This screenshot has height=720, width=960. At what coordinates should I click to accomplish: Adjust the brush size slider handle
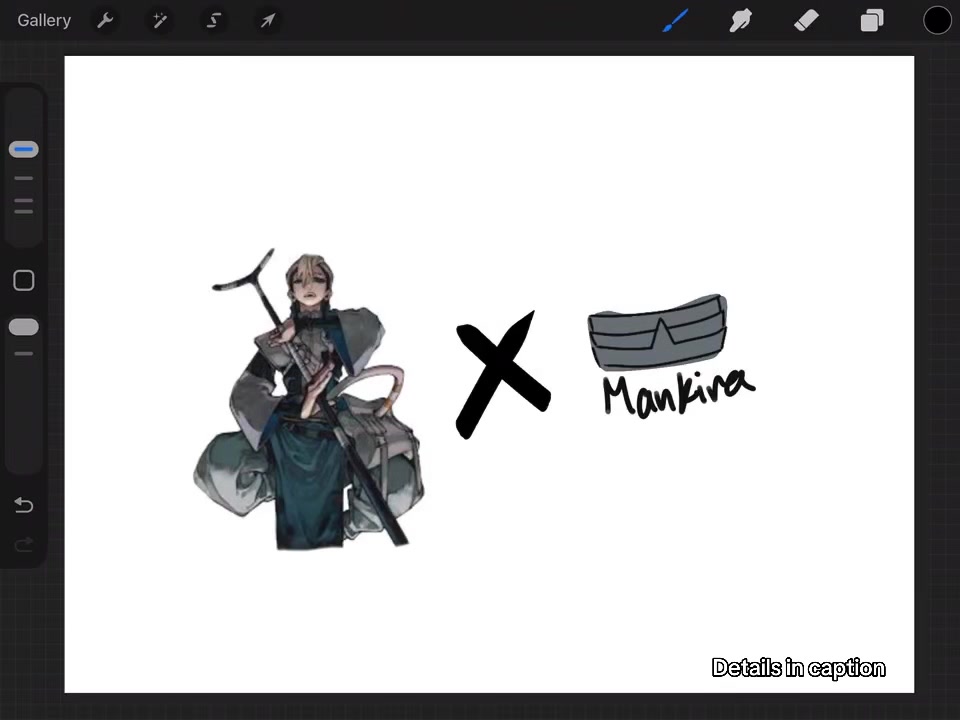pos(24,149)
